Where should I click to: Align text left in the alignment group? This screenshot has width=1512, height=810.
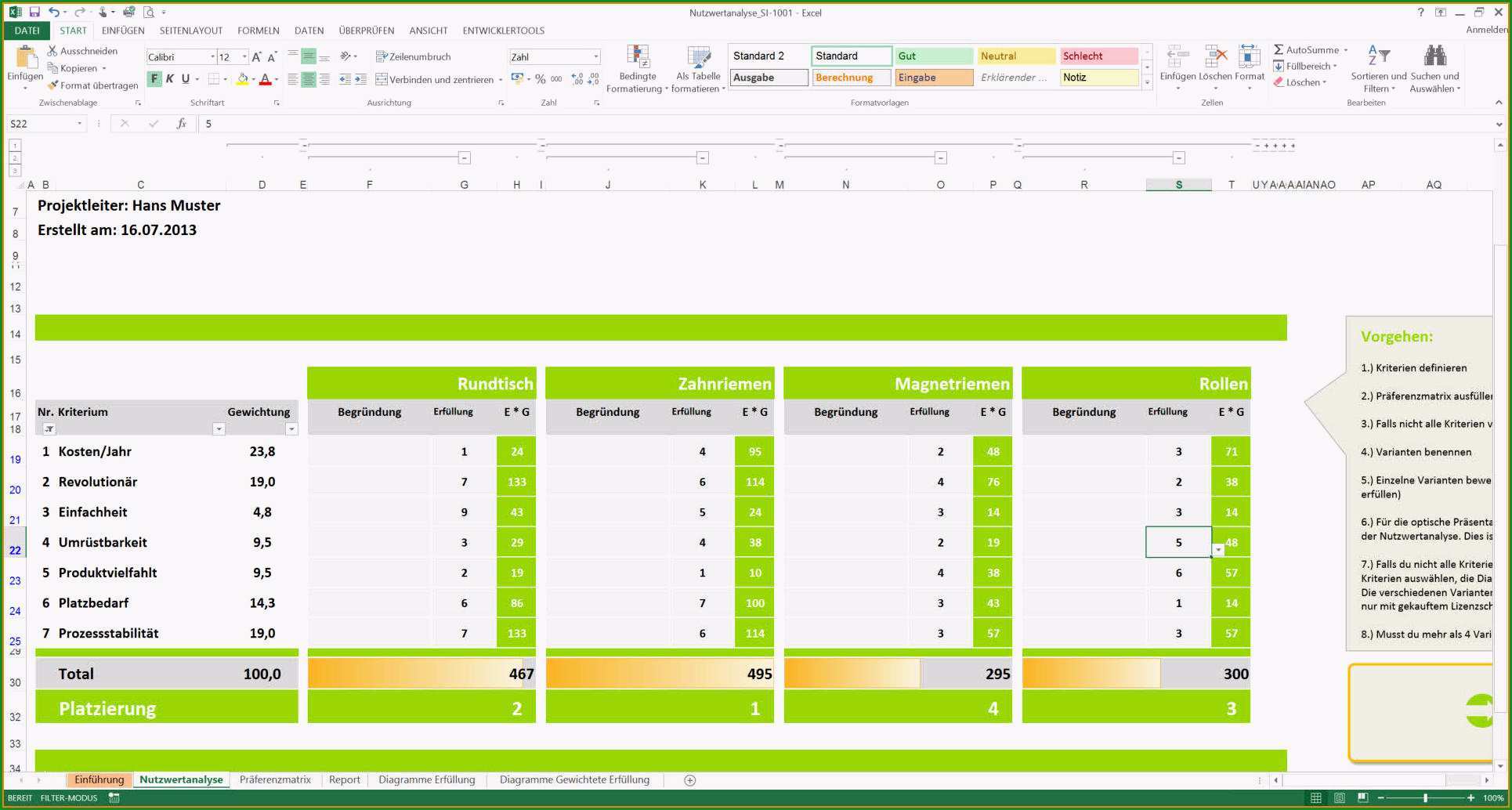click(x=293, y=79)
